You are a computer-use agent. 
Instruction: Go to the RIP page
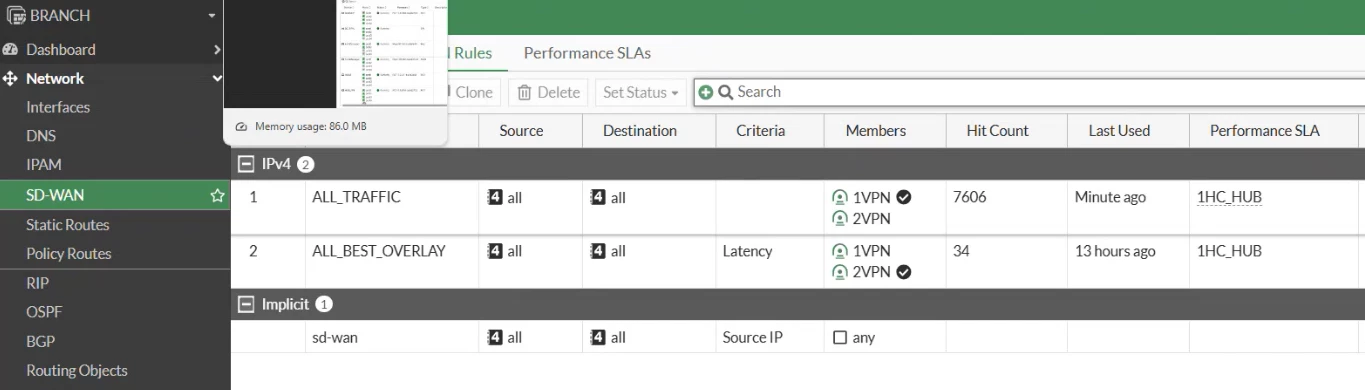coord(37,283)
